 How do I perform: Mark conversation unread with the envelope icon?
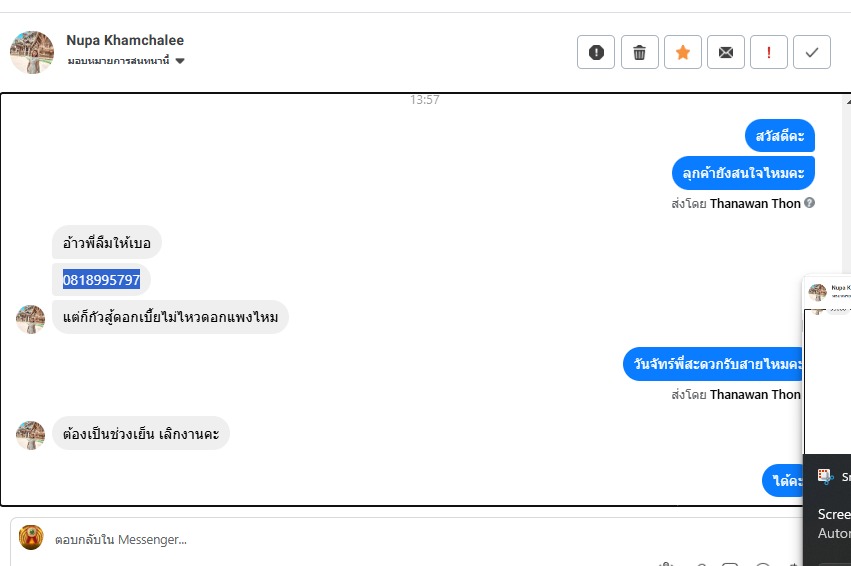click(x=726, y=52)
